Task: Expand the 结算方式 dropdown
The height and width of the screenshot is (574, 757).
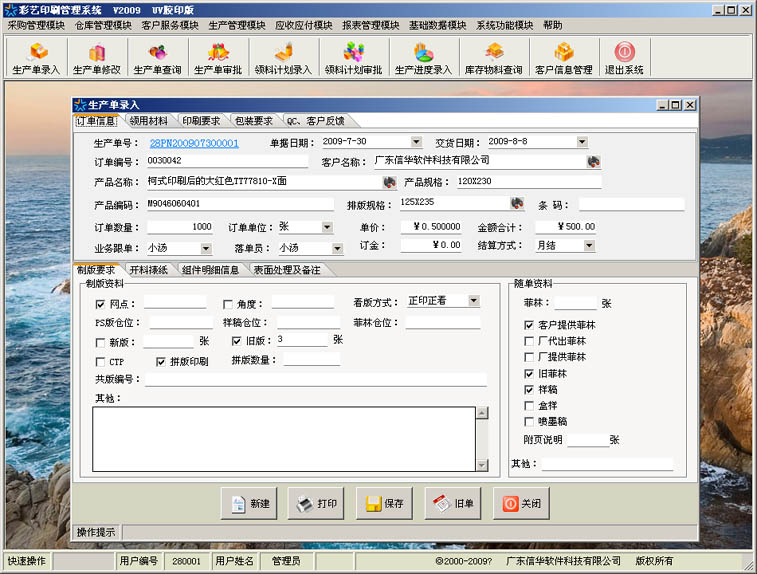Action: pos(588,246)
